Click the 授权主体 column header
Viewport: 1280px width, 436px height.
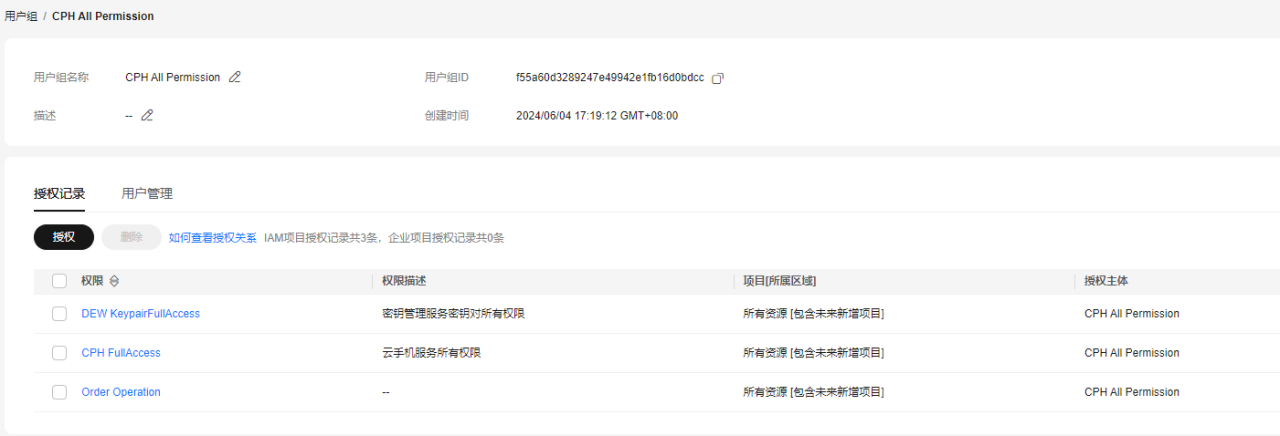(x=1106, y=281)
